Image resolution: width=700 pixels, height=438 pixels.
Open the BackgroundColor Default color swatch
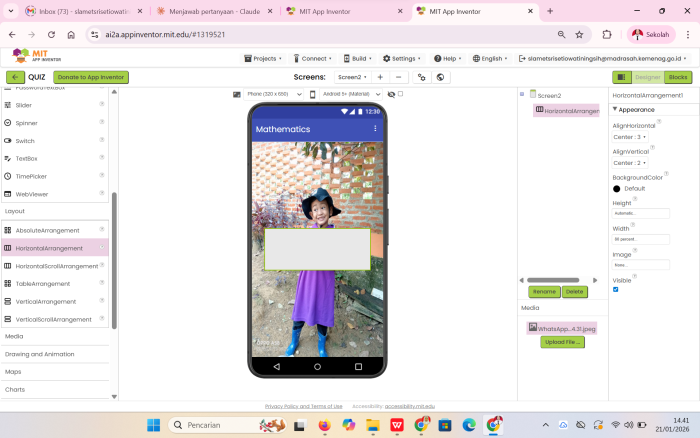coord(617,189)
